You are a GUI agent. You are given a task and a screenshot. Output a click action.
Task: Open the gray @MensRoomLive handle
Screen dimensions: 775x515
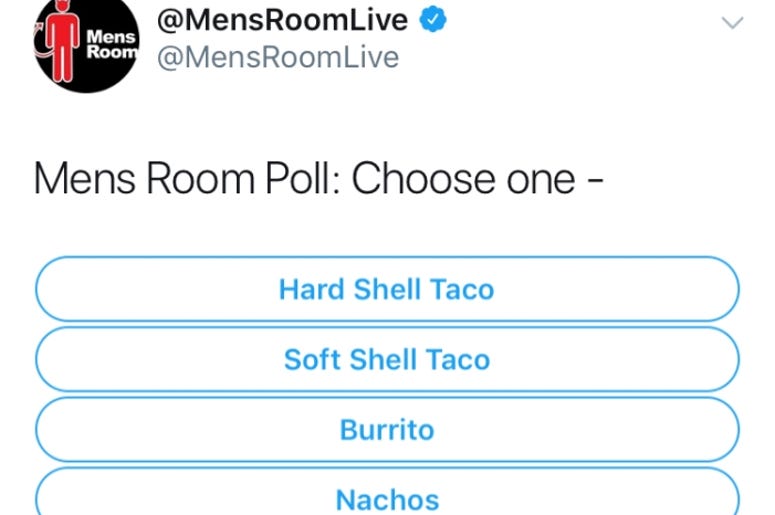click(x=278, y=57)
